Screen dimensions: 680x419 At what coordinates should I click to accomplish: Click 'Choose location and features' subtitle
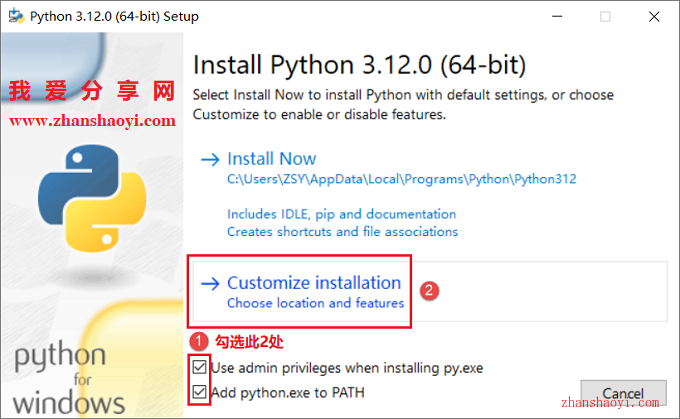[316, 303]
